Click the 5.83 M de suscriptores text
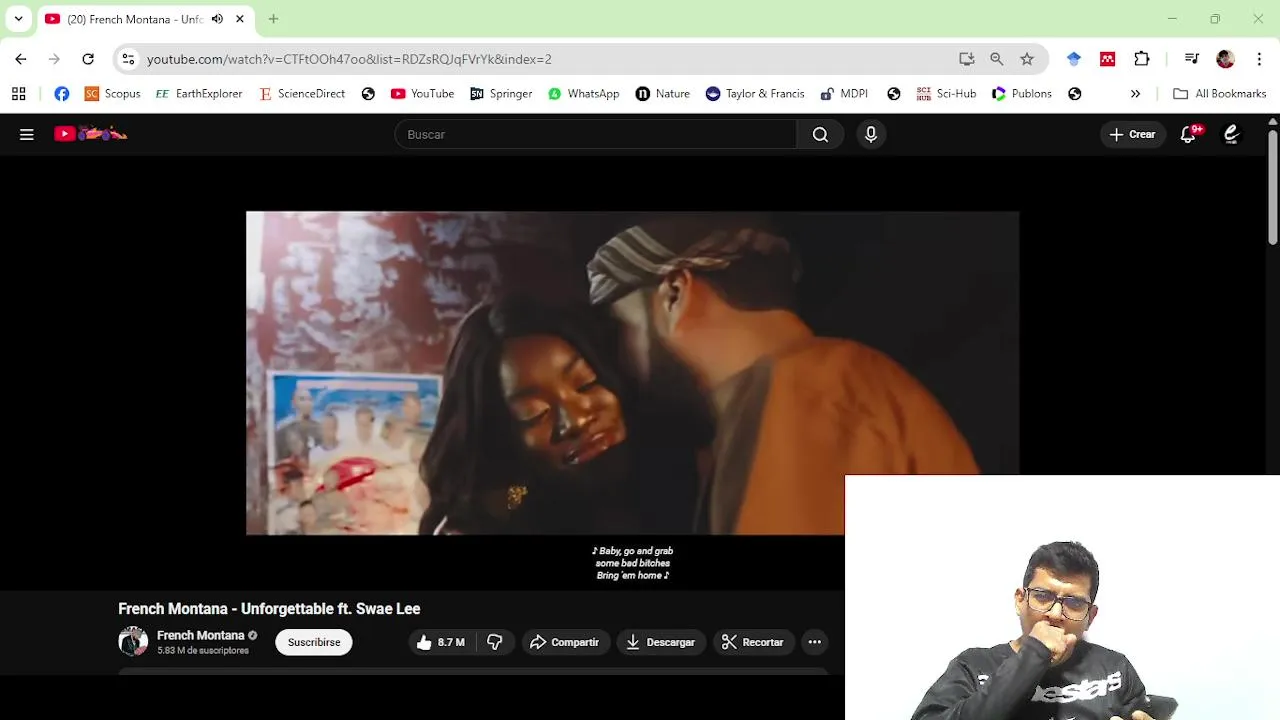1280x720 pixels. [x=203, y=650]
